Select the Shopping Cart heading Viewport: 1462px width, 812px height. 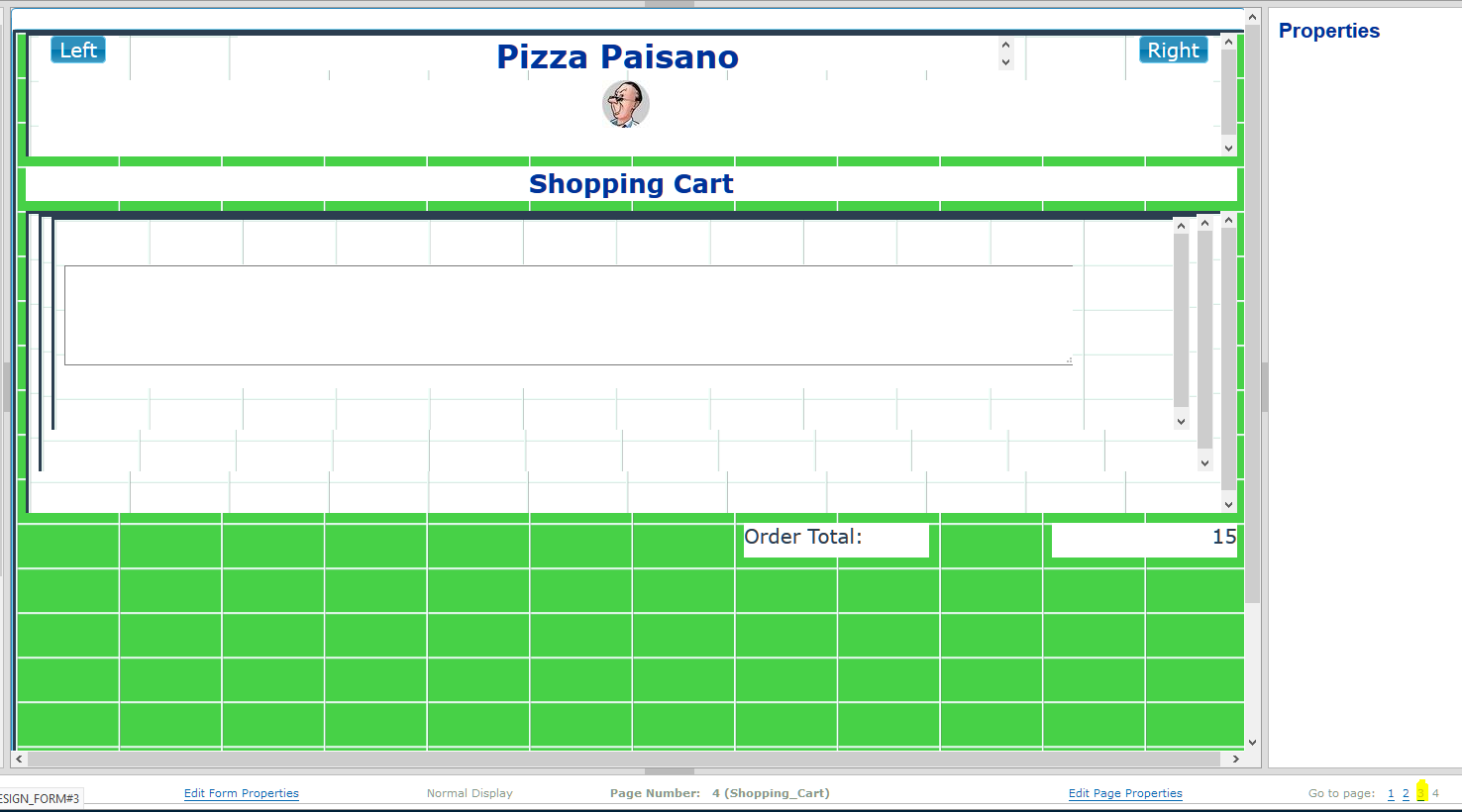point(631,184)
